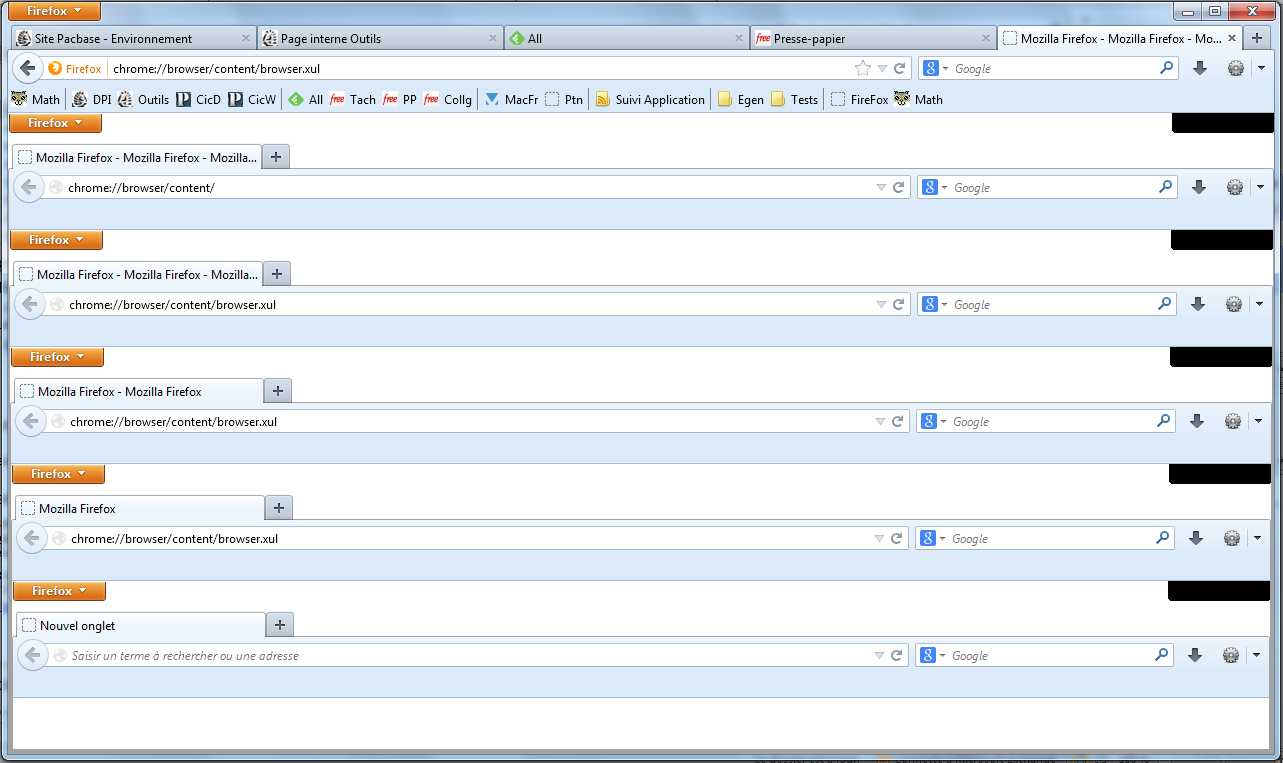This screenshot has width=1283, height=763.
Task: Google engine selector in Nouvel onglet window
Action: click(933, 655)
